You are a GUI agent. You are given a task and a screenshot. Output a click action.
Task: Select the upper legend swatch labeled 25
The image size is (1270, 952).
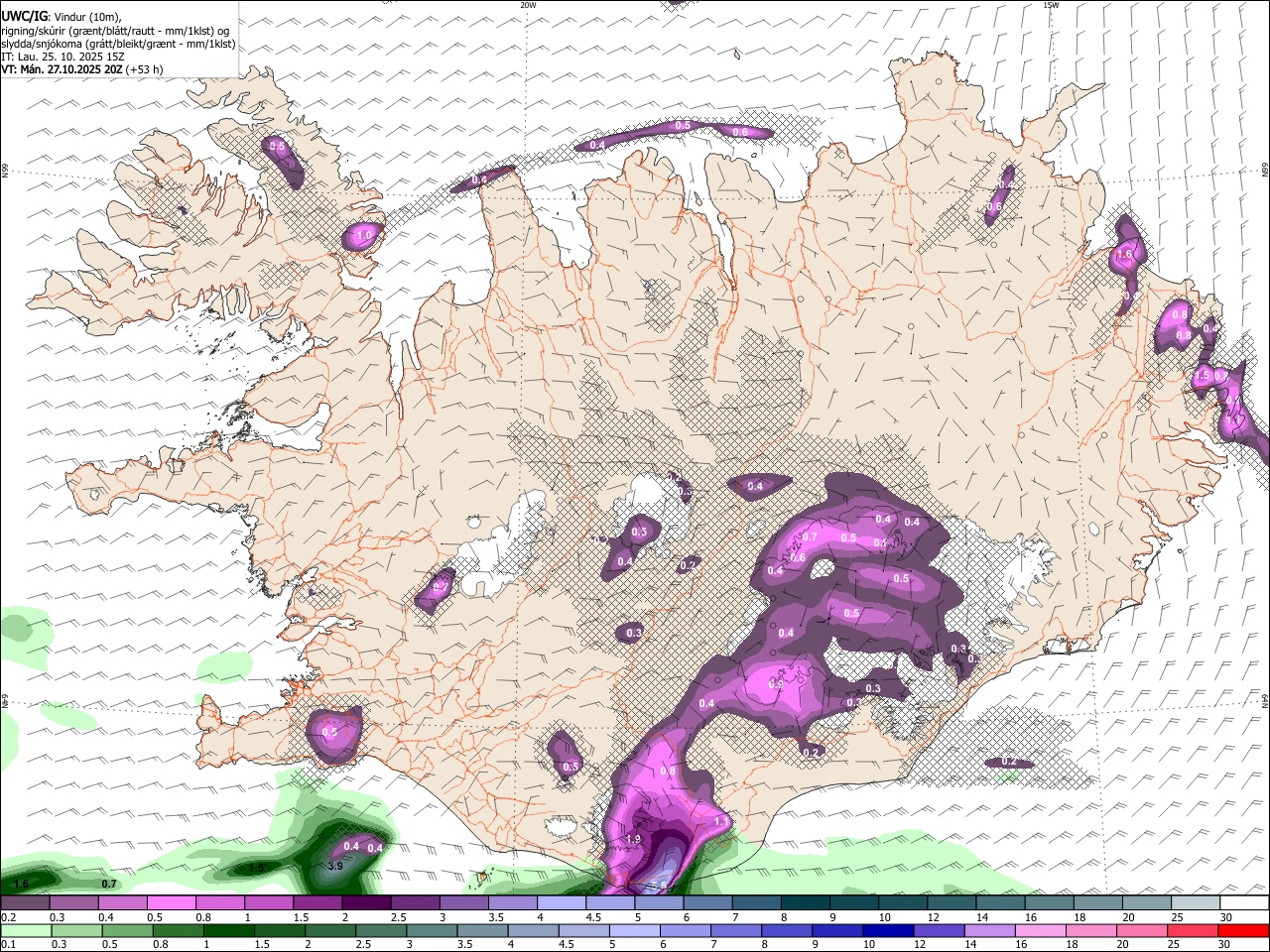(1196, 902)
